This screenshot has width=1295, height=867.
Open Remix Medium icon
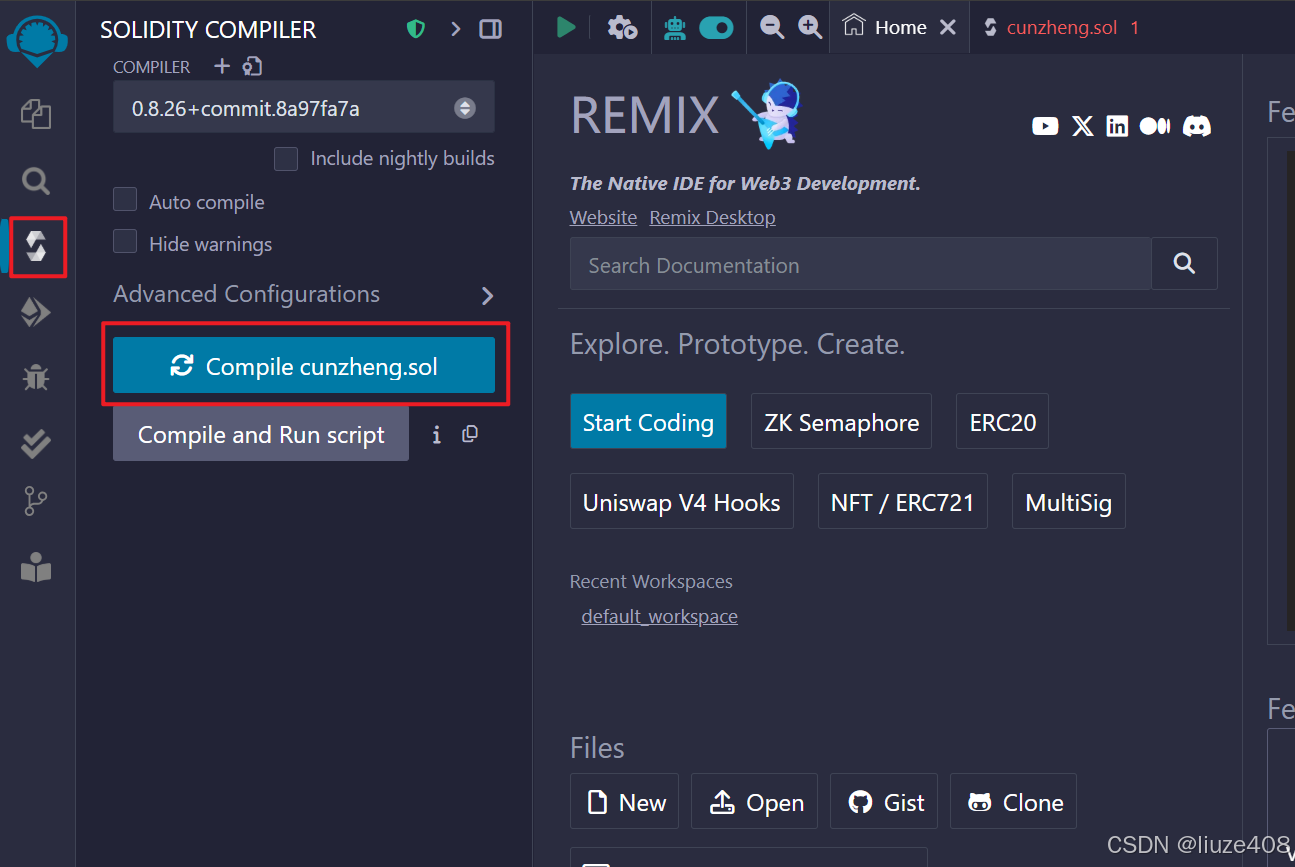click(1155, 126)
